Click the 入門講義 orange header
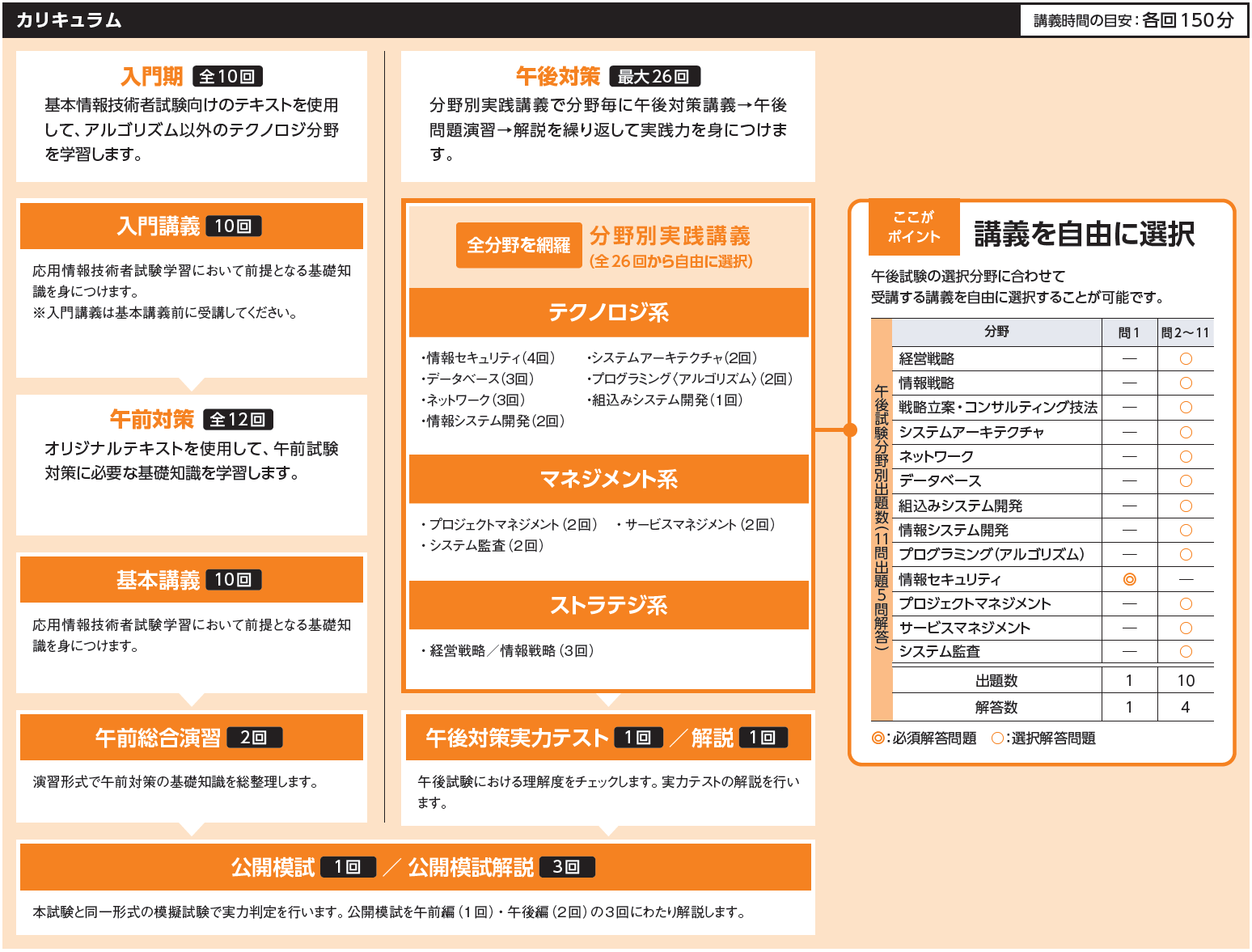This screenshot has width=1252, height=952. [x=192, y=226]
